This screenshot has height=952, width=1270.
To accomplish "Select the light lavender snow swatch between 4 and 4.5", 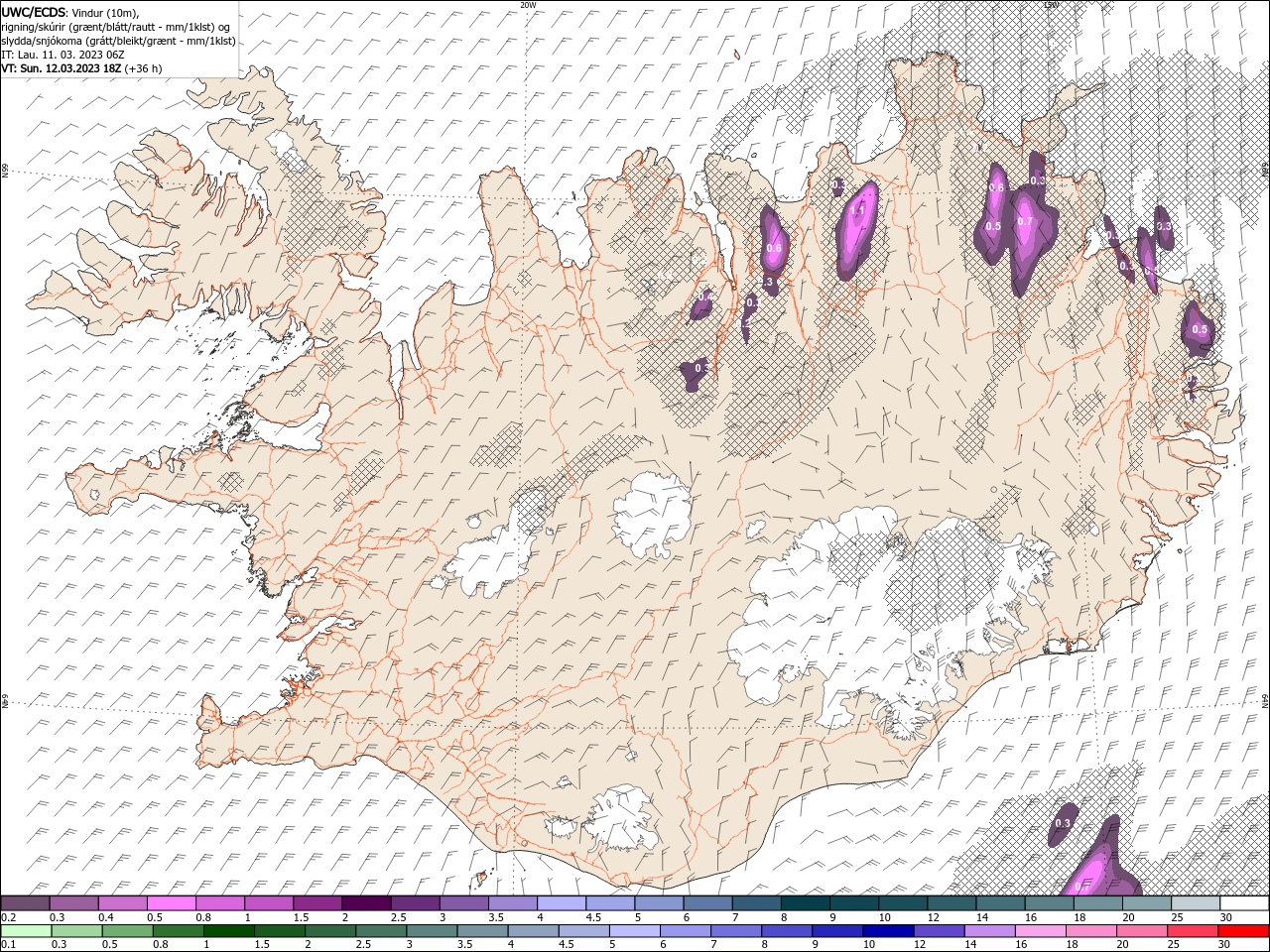I will pyautogui.click(x=563, y=903).
